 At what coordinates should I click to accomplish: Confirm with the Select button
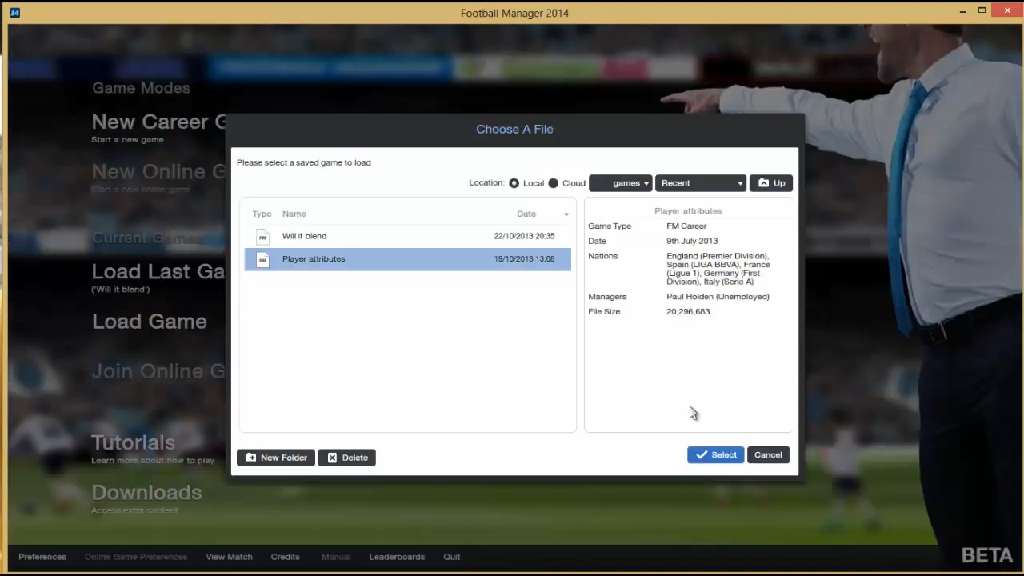(716, 455)
